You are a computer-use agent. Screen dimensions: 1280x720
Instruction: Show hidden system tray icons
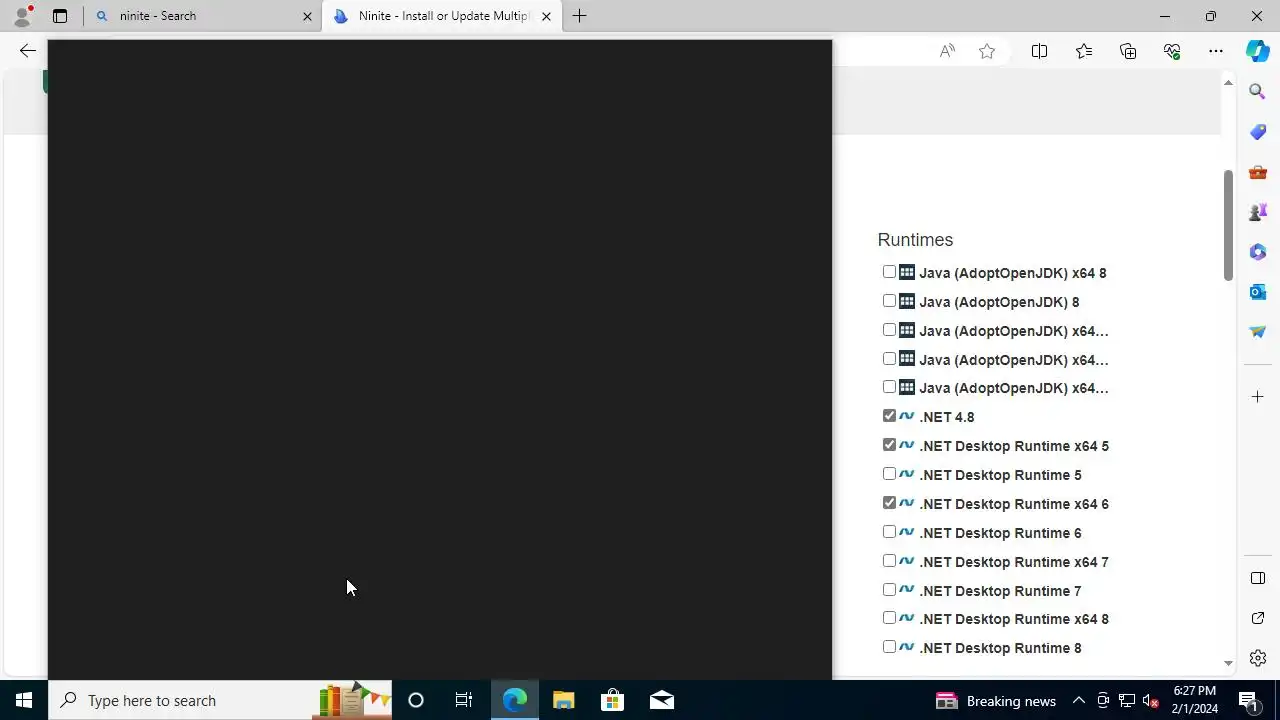(1079, 700)
